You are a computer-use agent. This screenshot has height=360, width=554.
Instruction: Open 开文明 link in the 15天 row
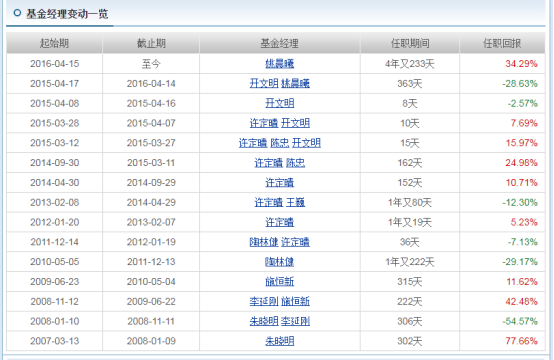[x=306, y=143]
